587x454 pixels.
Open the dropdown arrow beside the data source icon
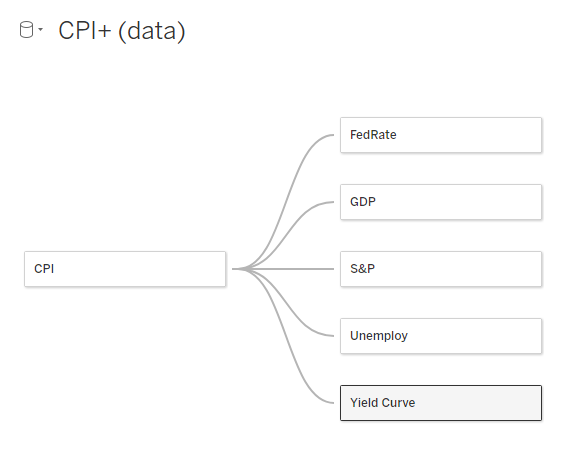pos(40,29)
